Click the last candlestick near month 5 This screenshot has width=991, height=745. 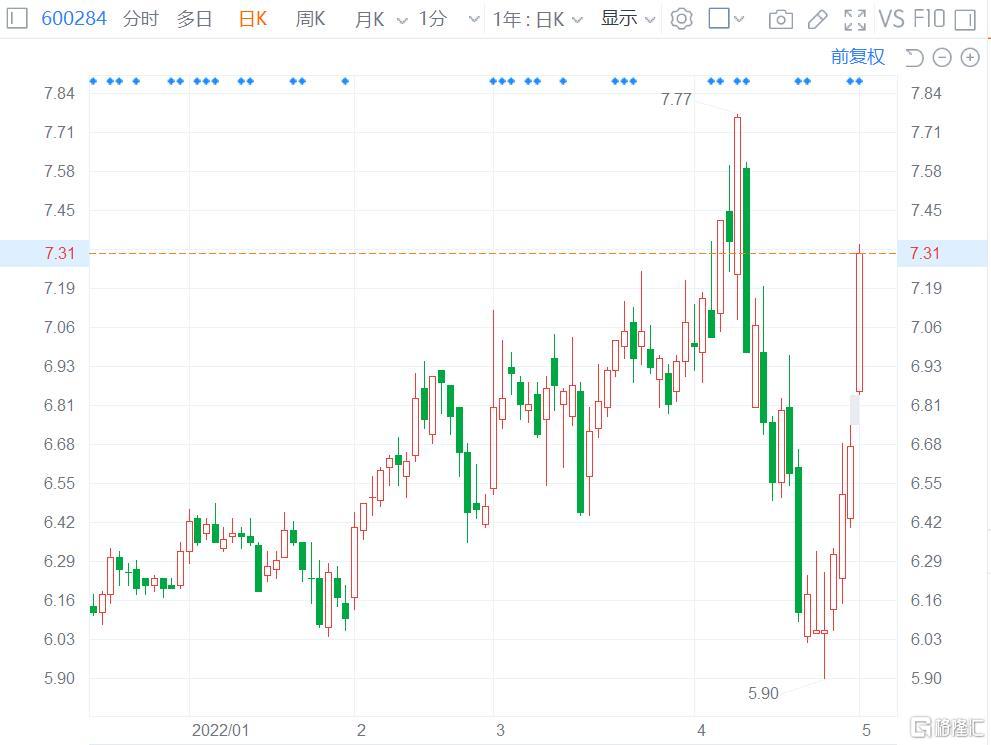pyautogui.click(x=860, y=322)
